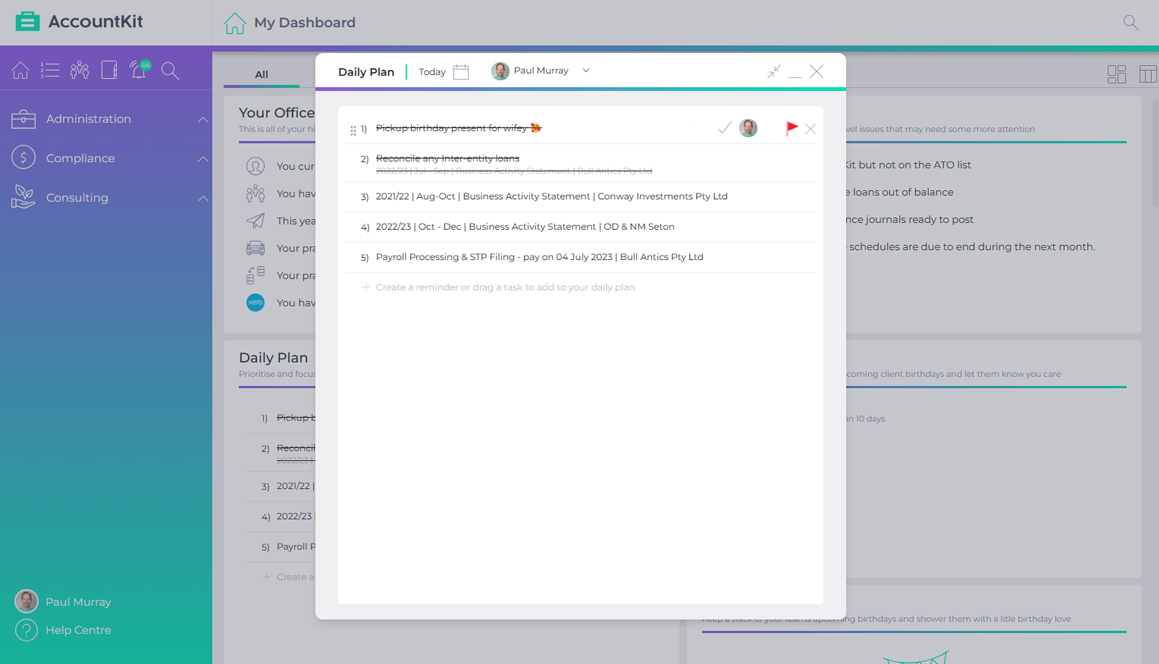Click schedules due to end issue text
1159x664 pixels.
click(x=971, y=247)
